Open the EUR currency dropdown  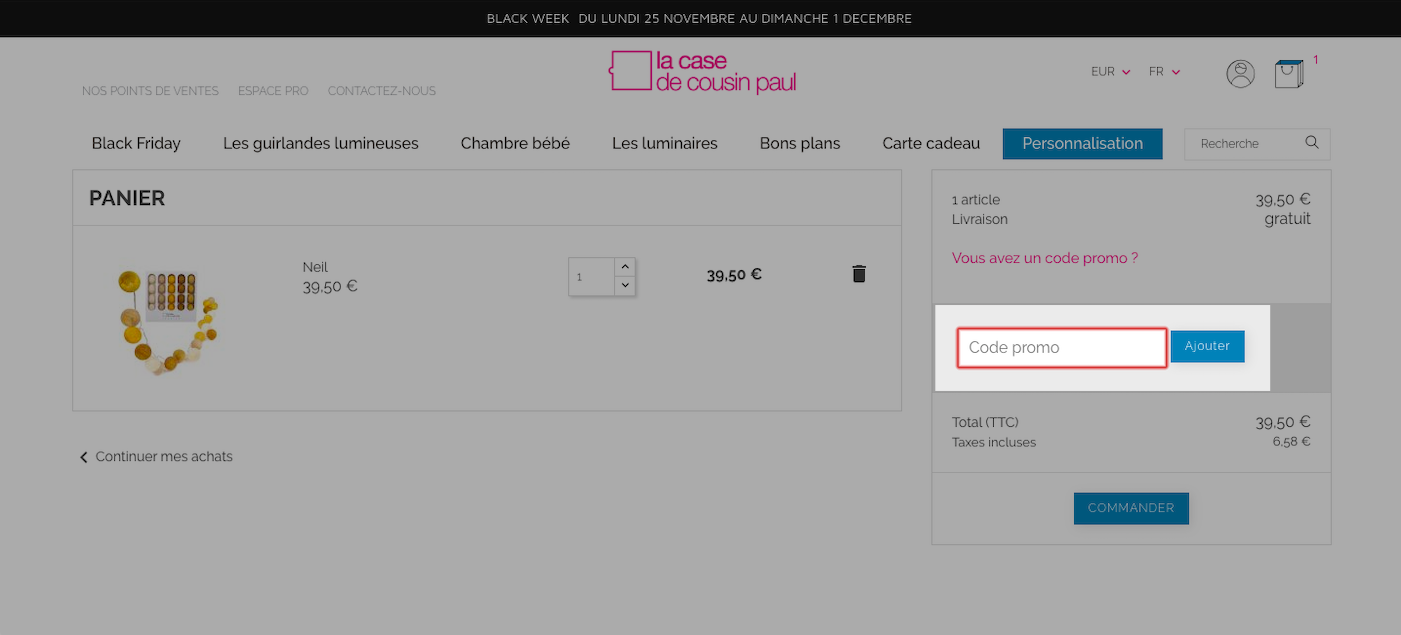click(x=1111, y=72)
